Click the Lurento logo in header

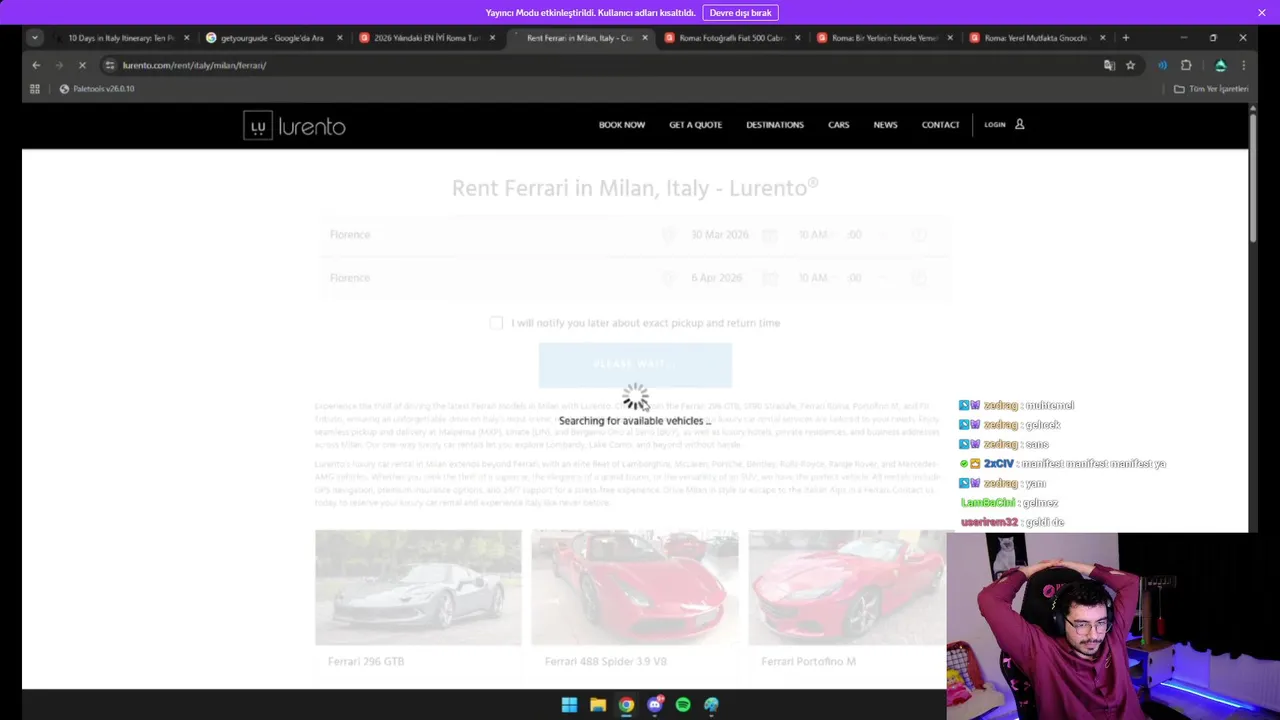point(294,125)
